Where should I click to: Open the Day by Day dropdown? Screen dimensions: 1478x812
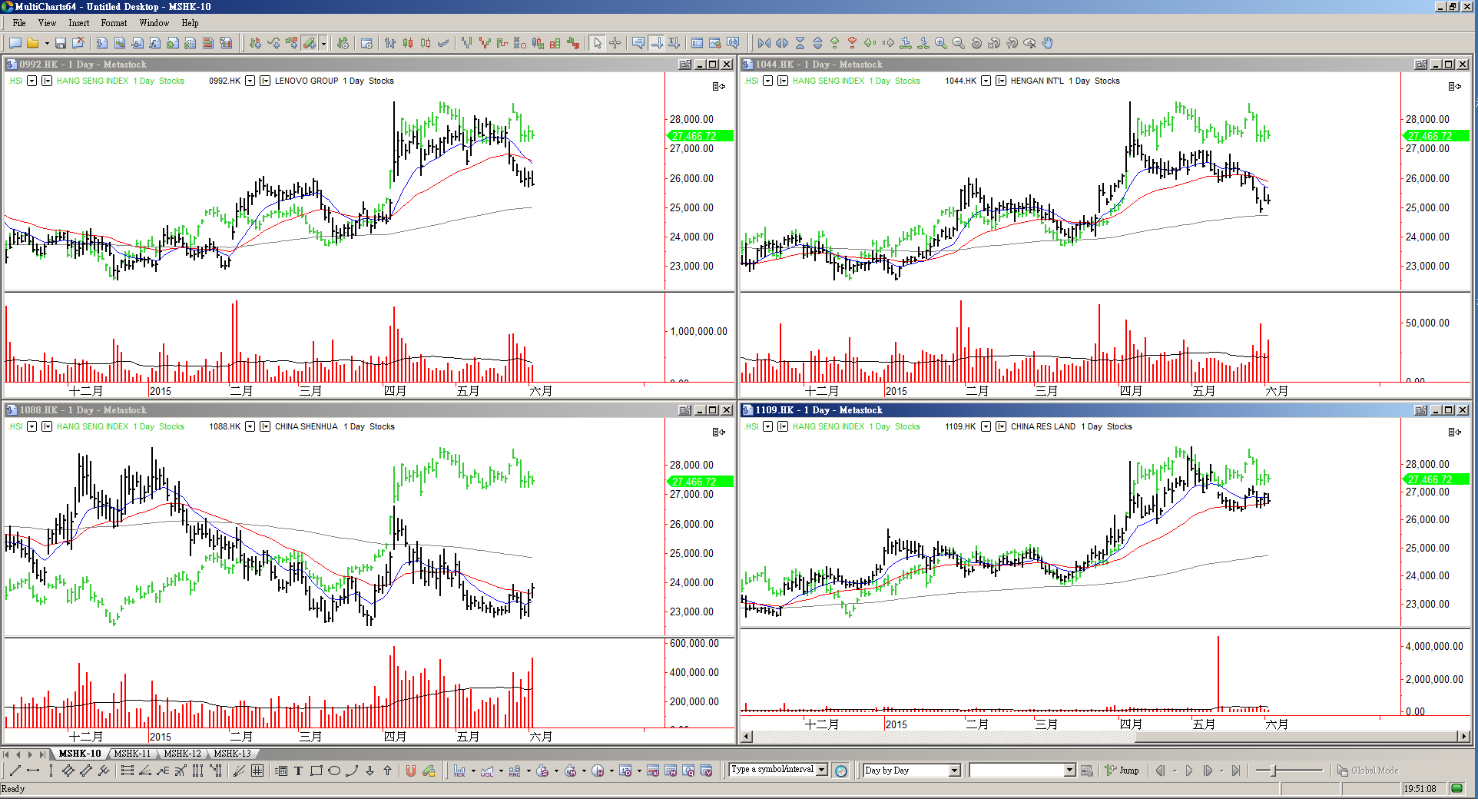point(955,771)
